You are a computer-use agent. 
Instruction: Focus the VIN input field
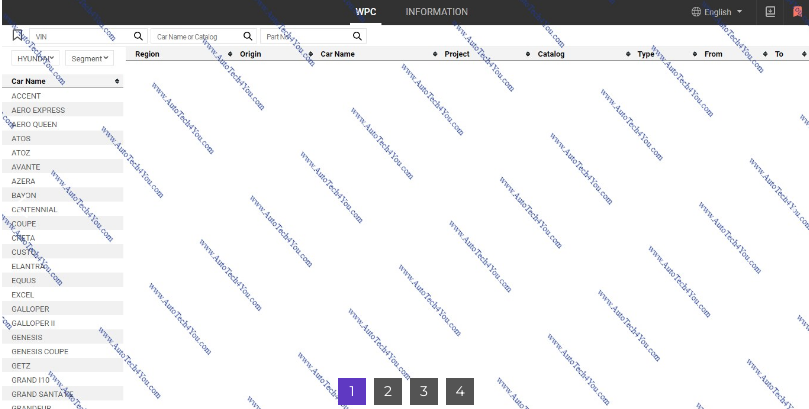click(x=80, y=36)
